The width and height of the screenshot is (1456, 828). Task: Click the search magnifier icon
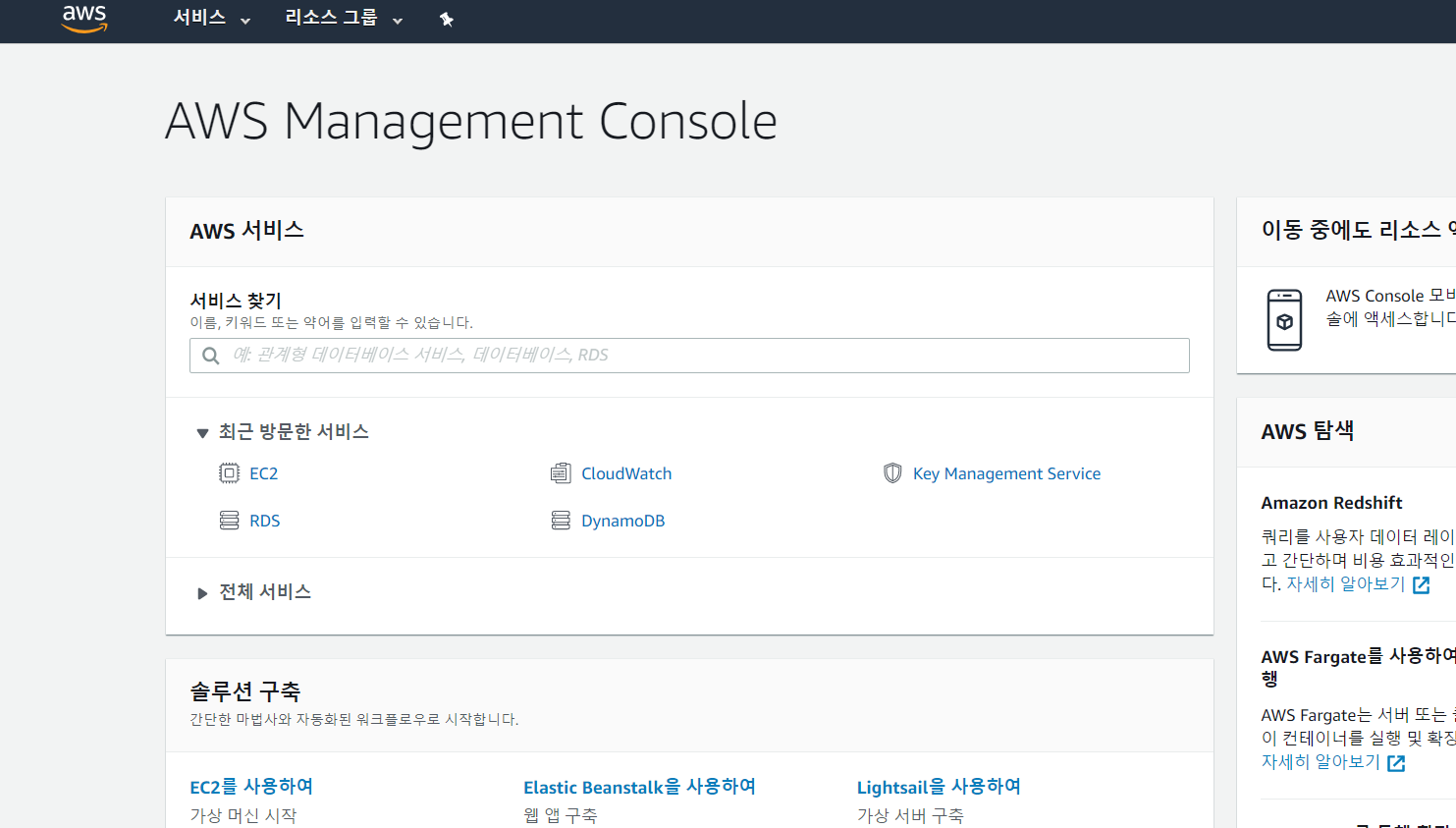(x=210, y=356)
